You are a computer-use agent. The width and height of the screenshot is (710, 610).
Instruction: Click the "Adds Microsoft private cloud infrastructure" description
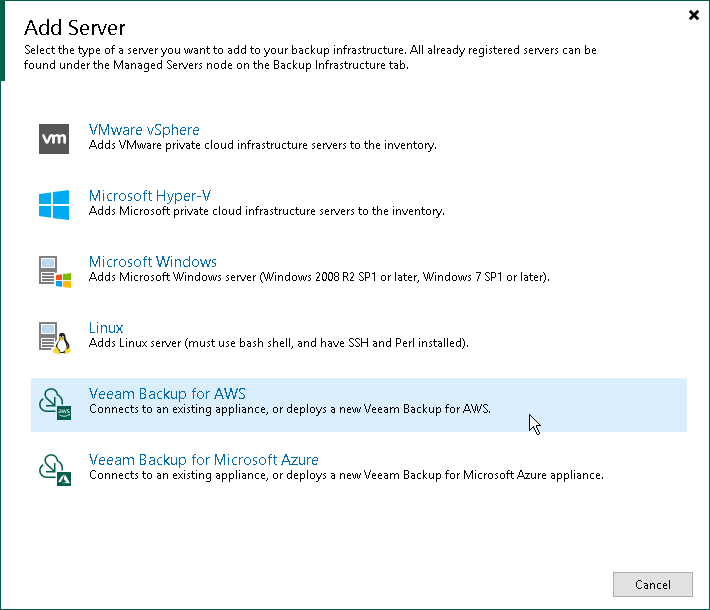coord(267,211)
